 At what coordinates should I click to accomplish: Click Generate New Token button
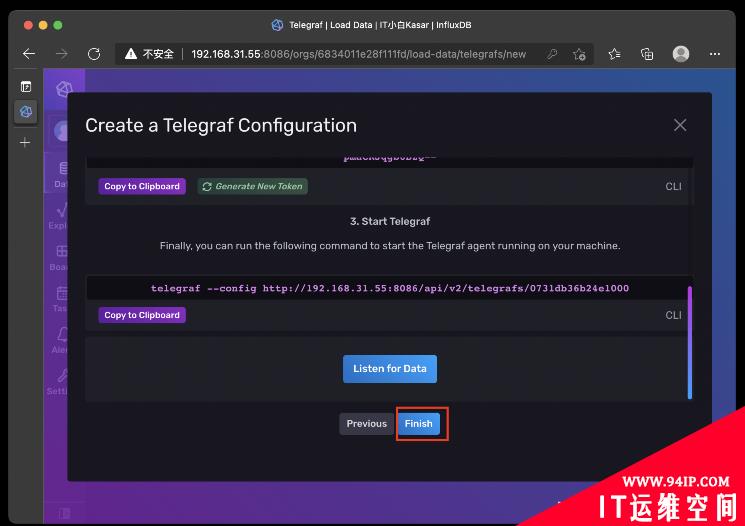pos(252,186)
